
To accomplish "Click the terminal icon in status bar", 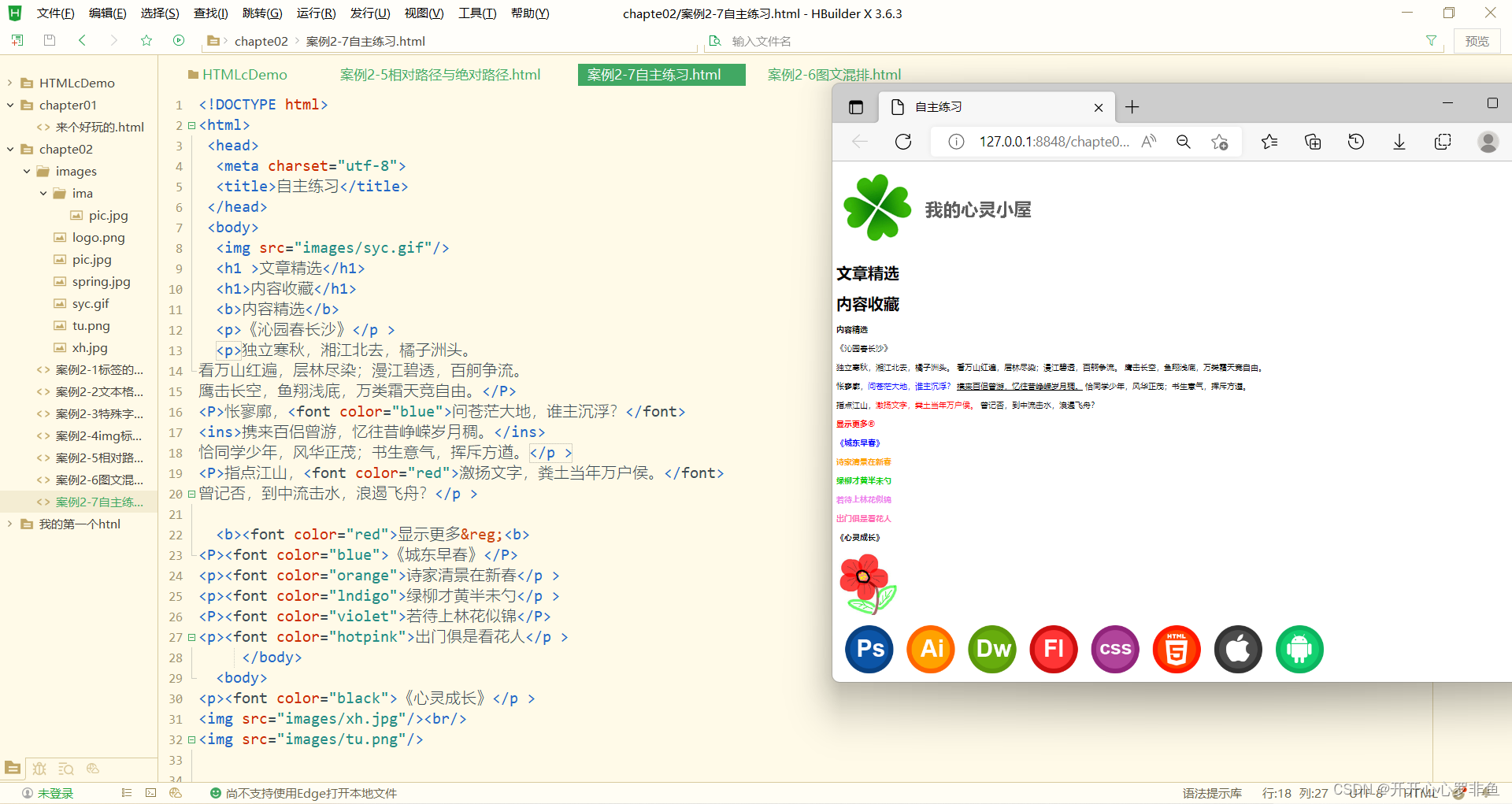I will coord(151,793).
